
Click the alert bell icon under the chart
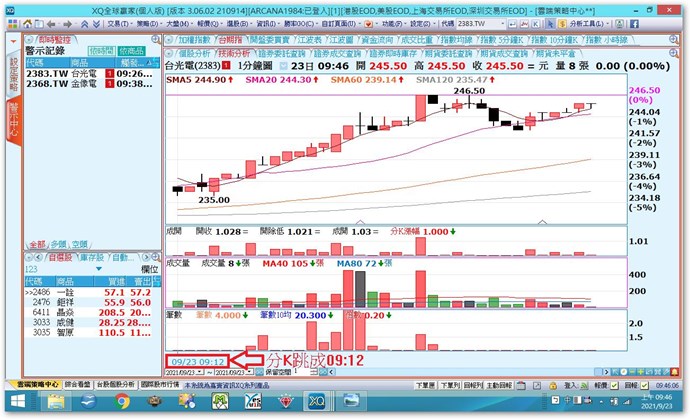pos(675,372)
